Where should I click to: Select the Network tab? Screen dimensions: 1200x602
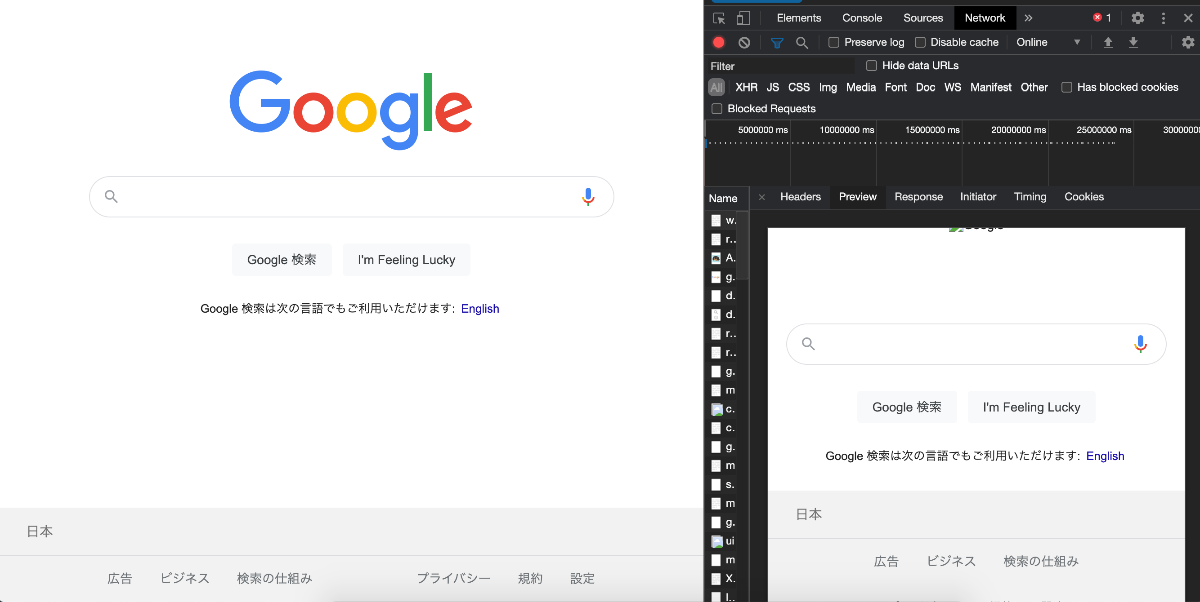click(x=985, y=18)
